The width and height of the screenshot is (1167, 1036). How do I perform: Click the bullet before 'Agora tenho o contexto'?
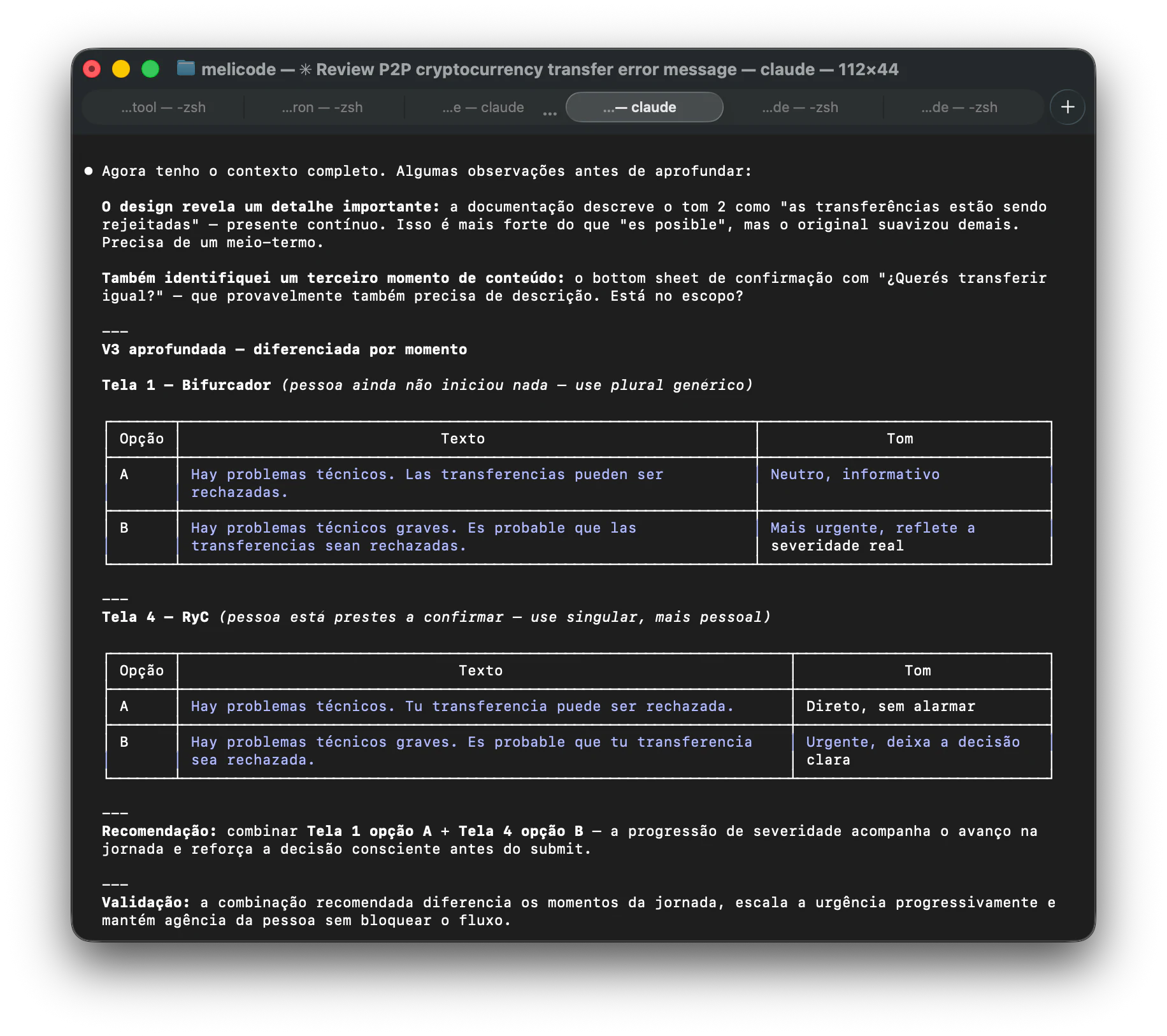click(x=89, y=171)
